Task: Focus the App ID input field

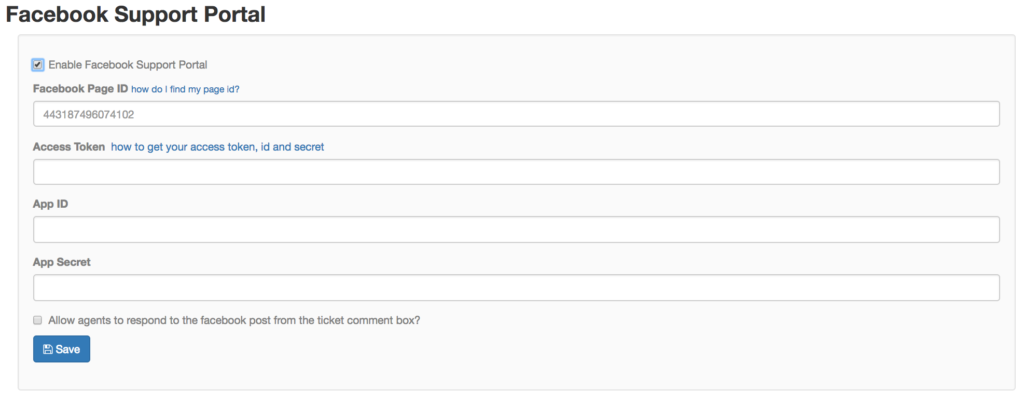Action: pos(516,230)
